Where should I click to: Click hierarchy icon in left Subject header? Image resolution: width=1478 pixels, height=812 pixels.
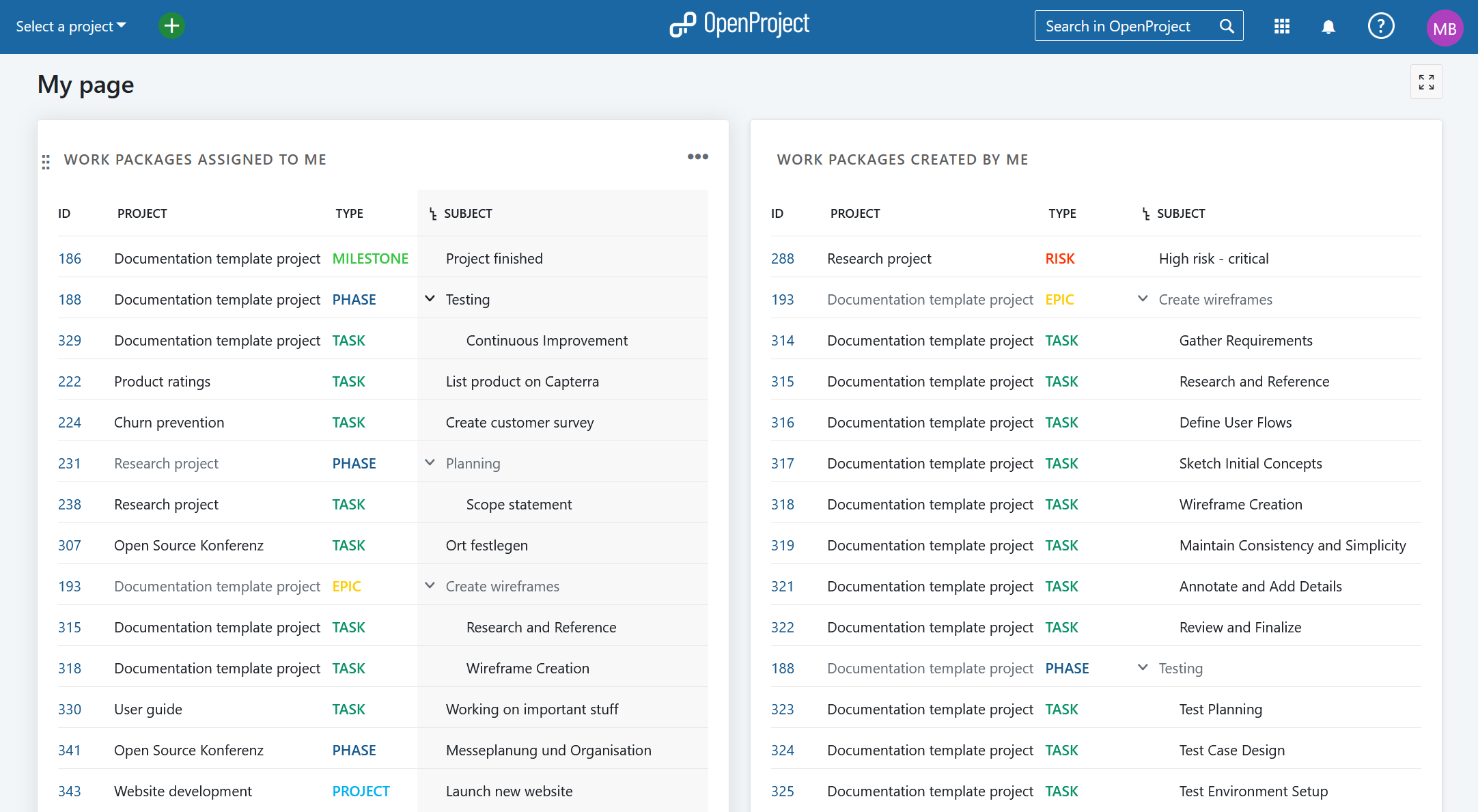point(433,214)
